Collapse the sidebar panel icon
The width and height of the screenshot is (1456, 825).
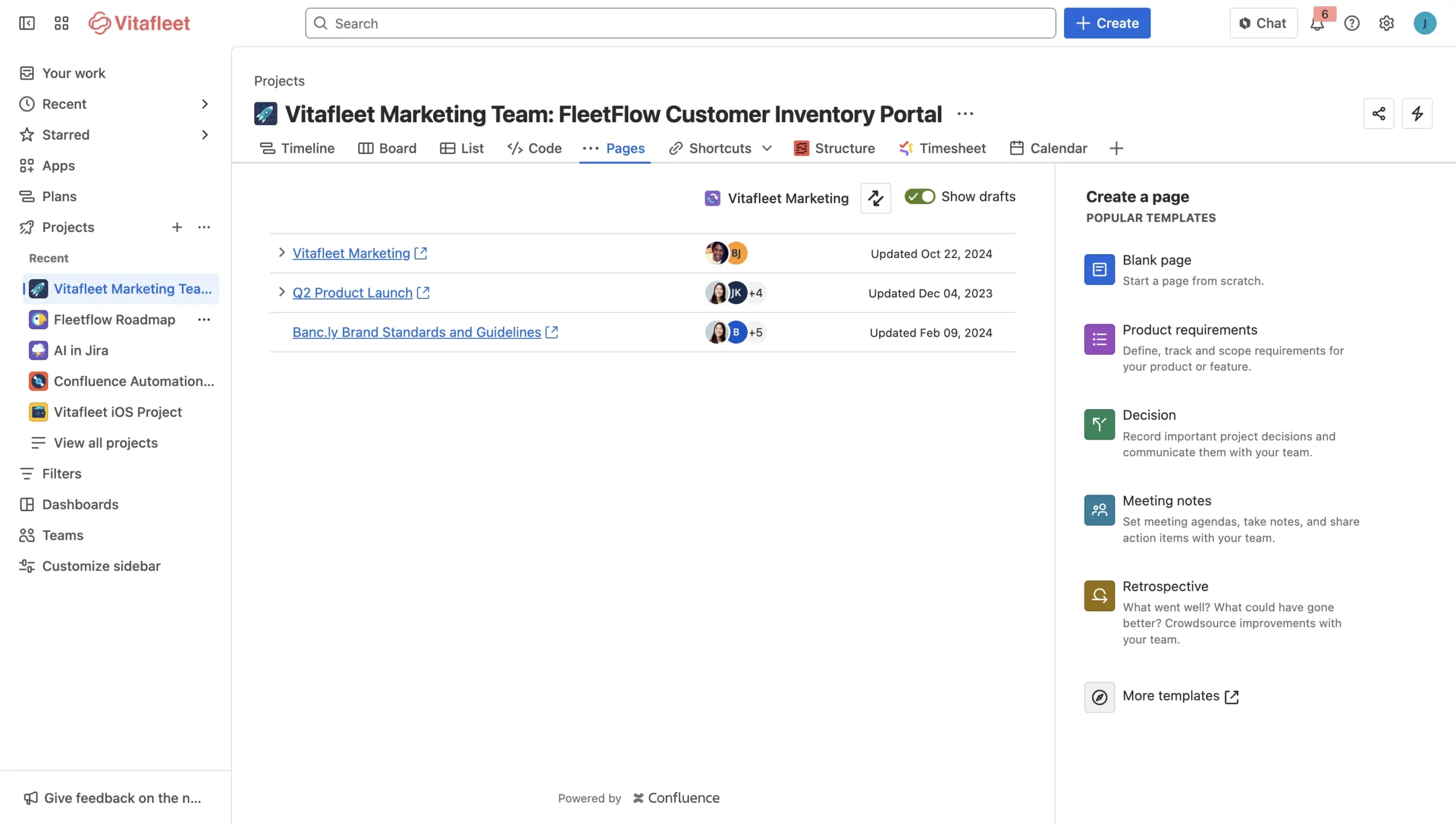(x=27, y=23)
